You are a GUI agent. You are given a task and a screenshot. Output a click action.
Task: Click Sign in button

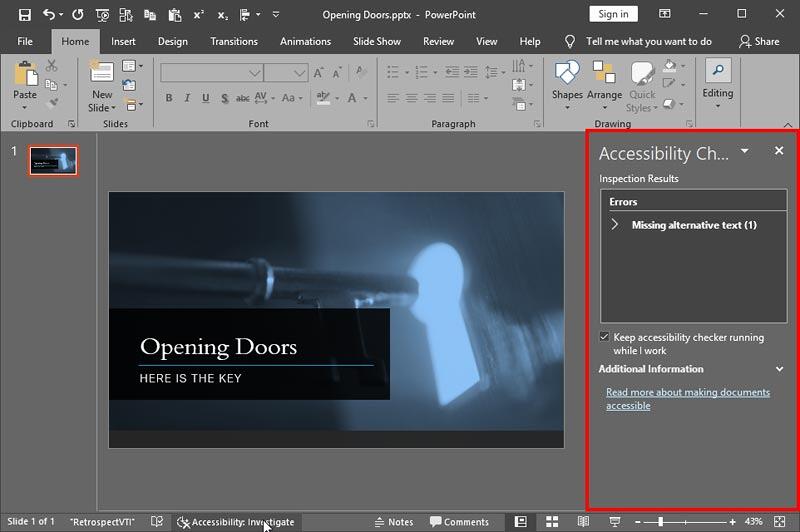point(613,14)
